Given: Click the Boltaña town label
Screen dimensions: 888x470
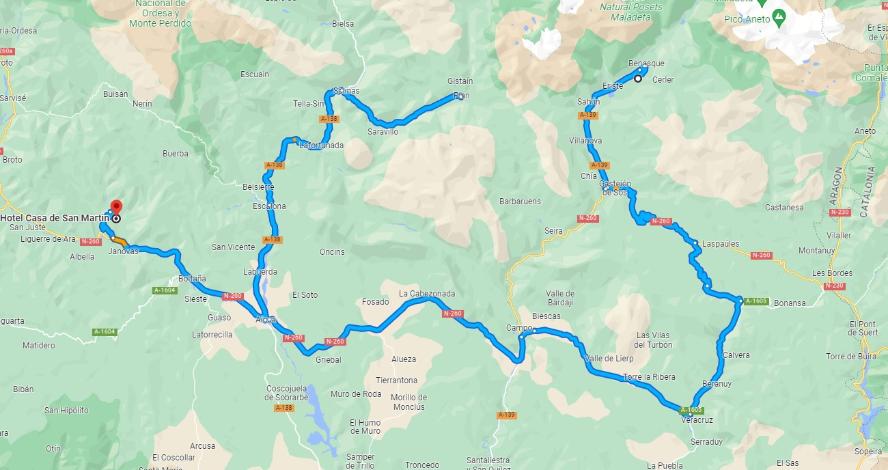Looking at the screenshot, I should point(193,279).
